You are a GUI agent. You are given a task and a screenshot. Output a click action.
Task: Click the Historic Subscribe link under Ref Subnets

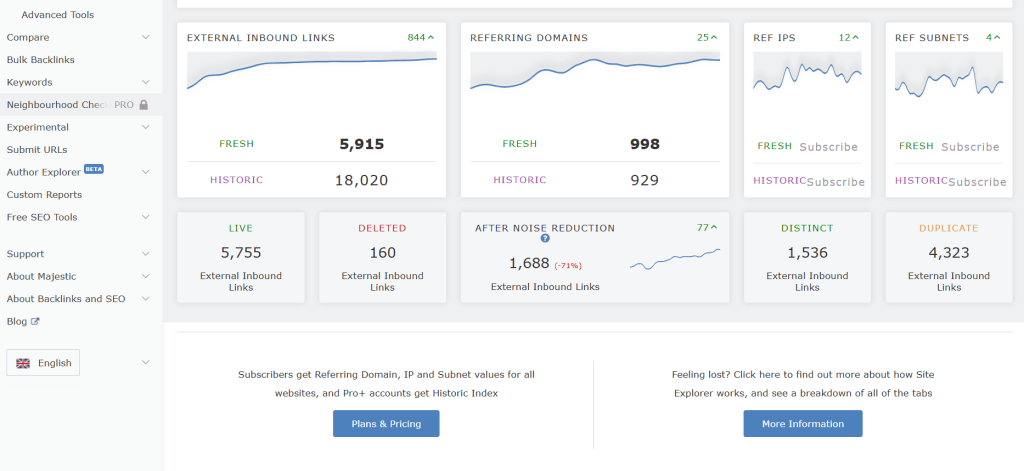(977, 182)
